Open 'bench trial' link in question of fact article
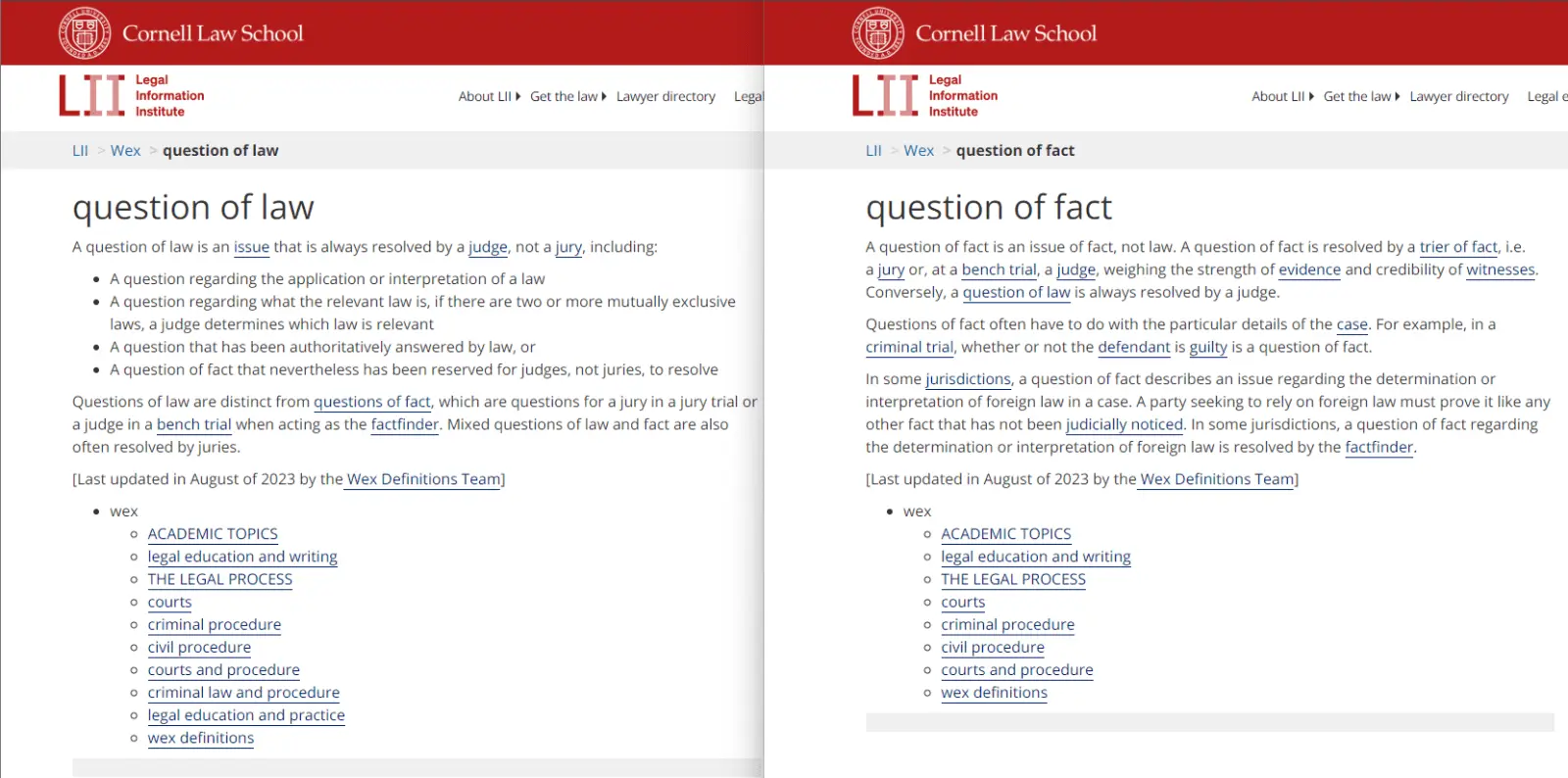The height and width of the screenshot is (778, 1568). [1000, 269]
